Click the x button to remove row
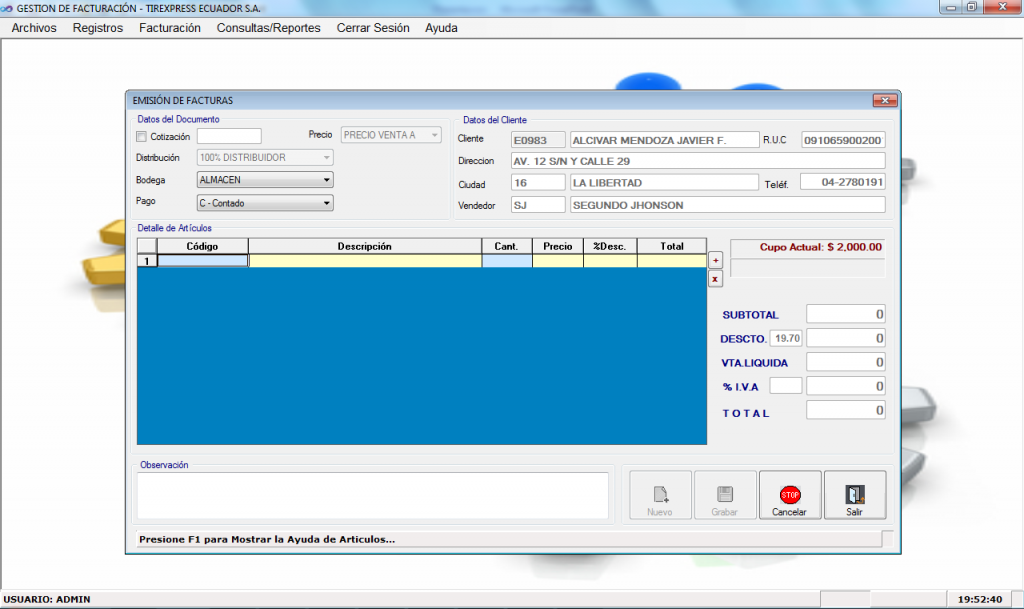 pyautogui.click(x=715, y=279)
